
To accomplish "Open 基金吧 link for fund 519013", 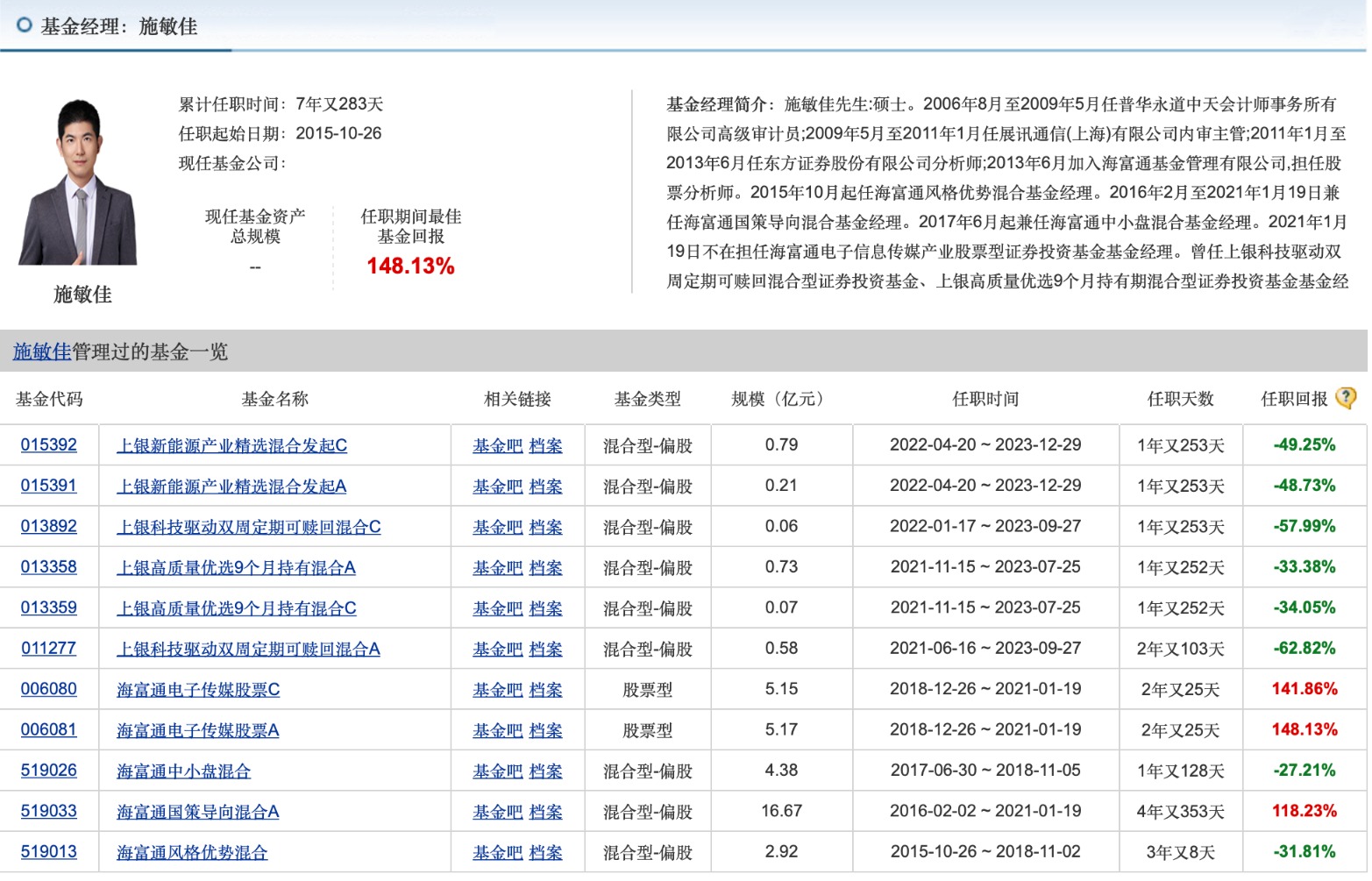I will tap(498, 852).
